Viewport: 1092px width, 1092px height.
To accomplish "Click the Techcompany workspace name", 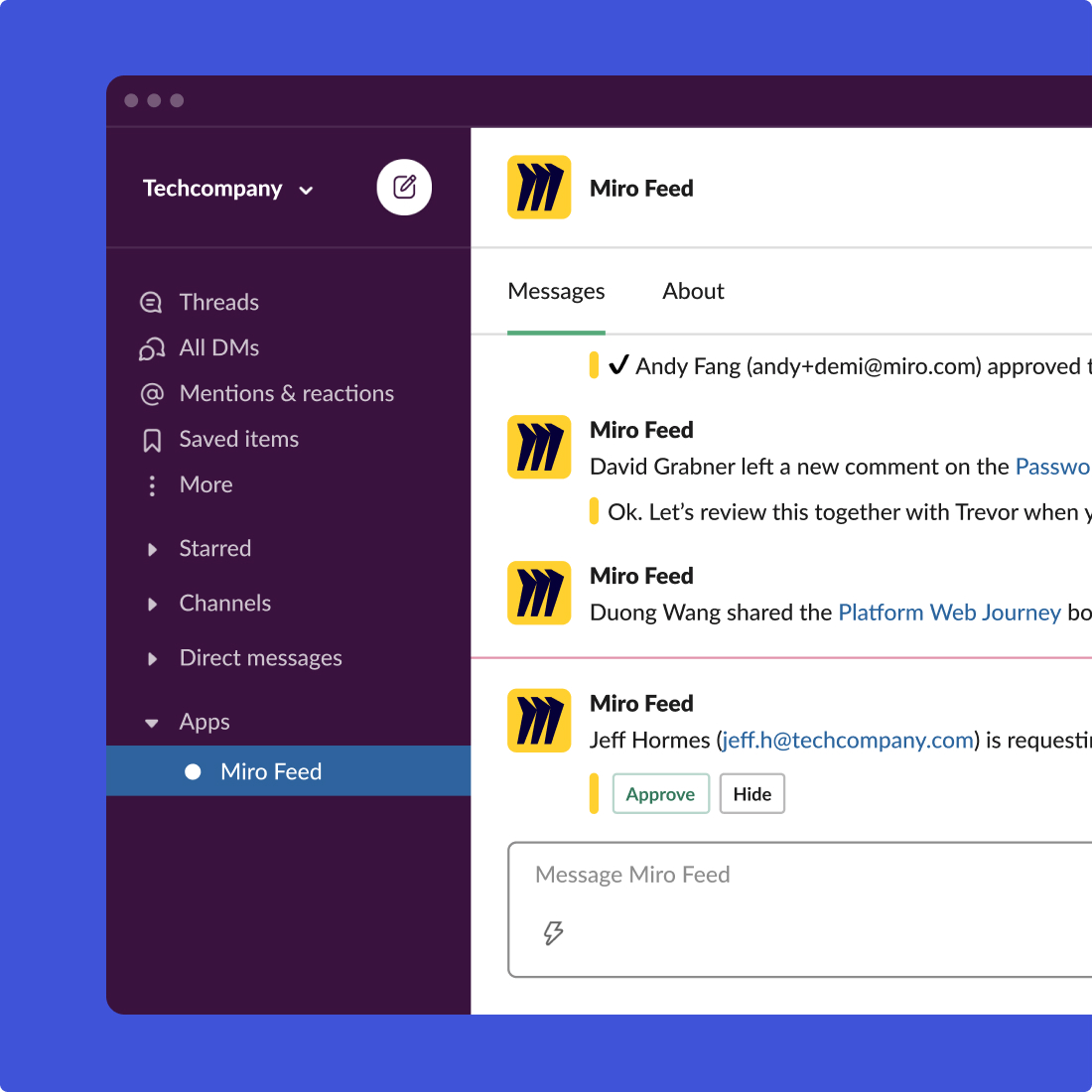I will pyautogui.click(x=212, y=189).
